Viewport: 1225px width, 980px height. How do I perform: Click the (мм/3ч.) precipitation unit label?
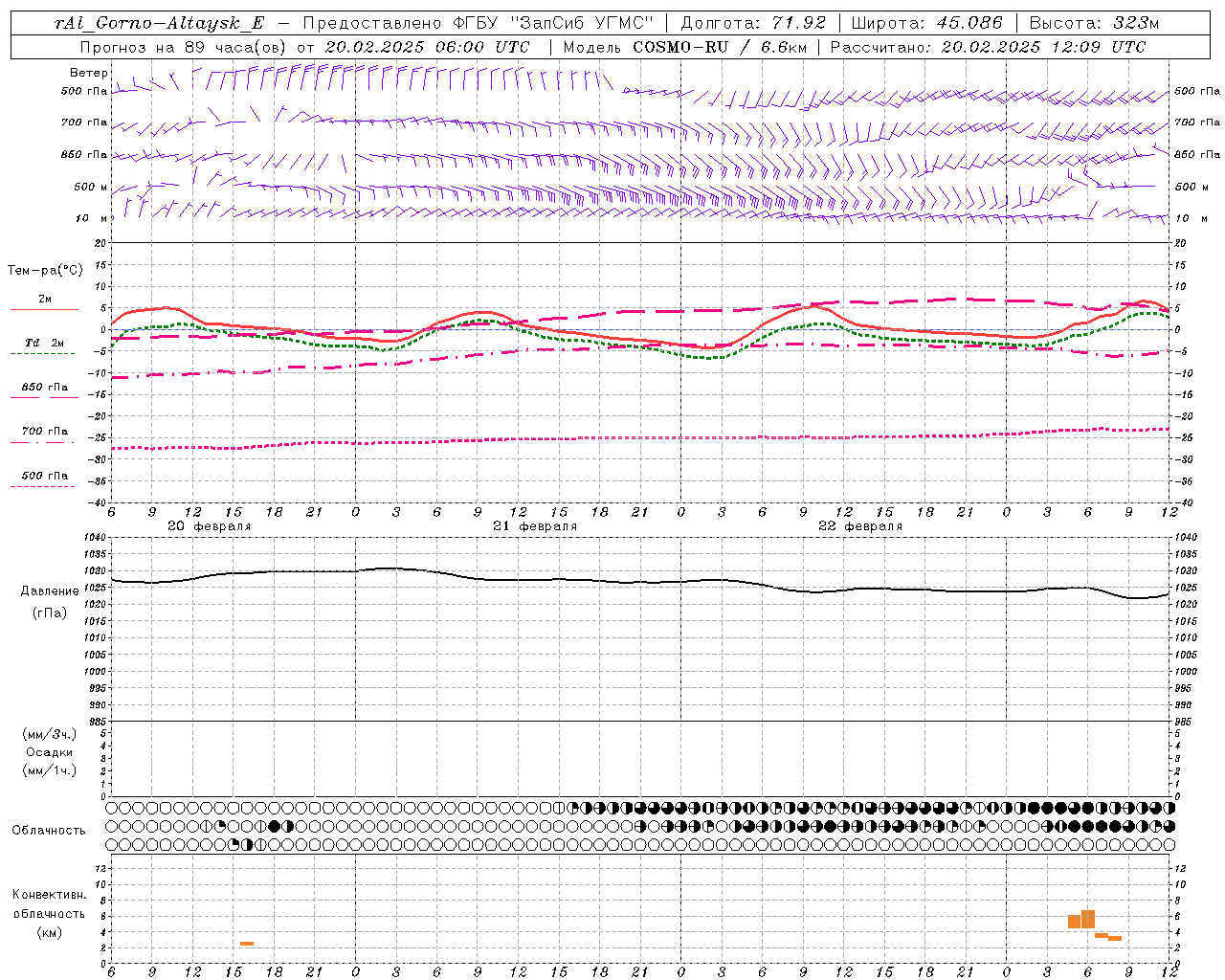coord(49,735)
